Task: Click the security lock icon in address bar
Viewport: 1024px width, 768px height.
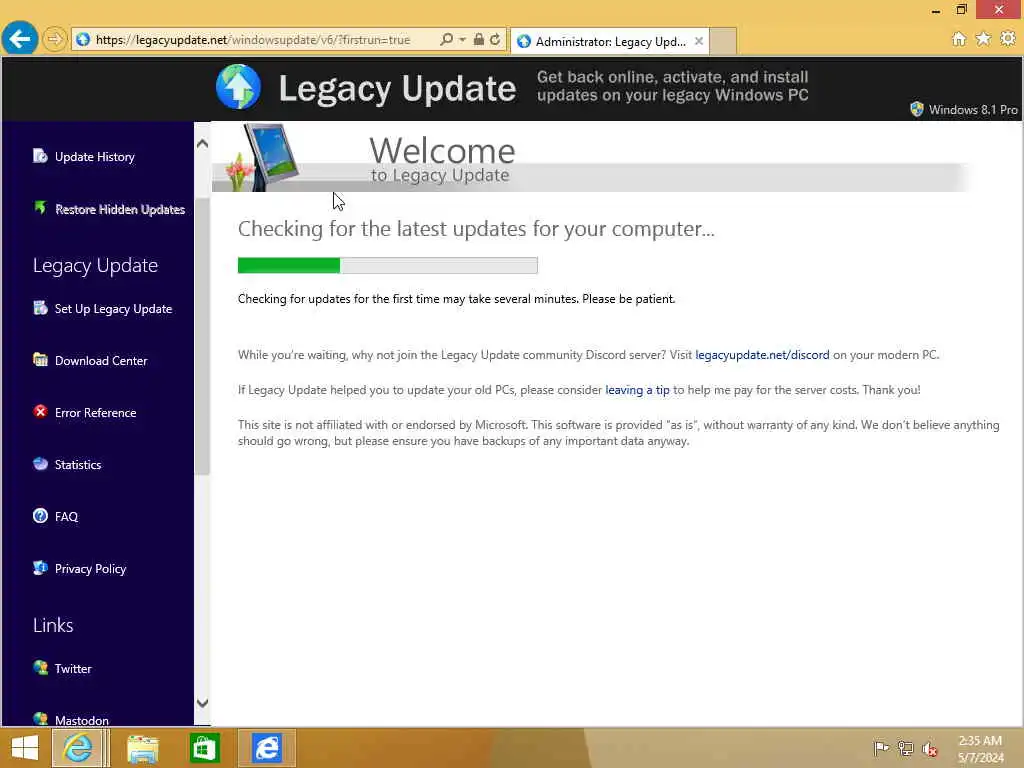Action: [479, 40]
